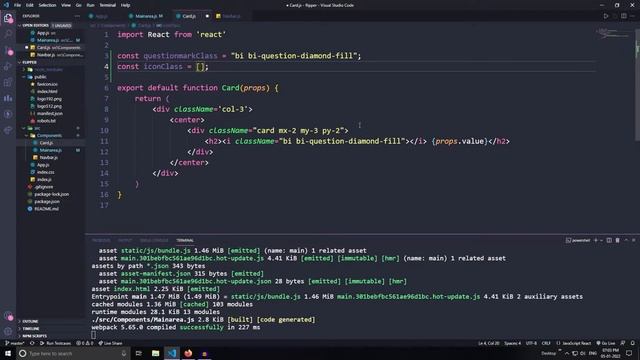Open the Source Control view
Screen dimensions: 640x360
tap(8, 51)
